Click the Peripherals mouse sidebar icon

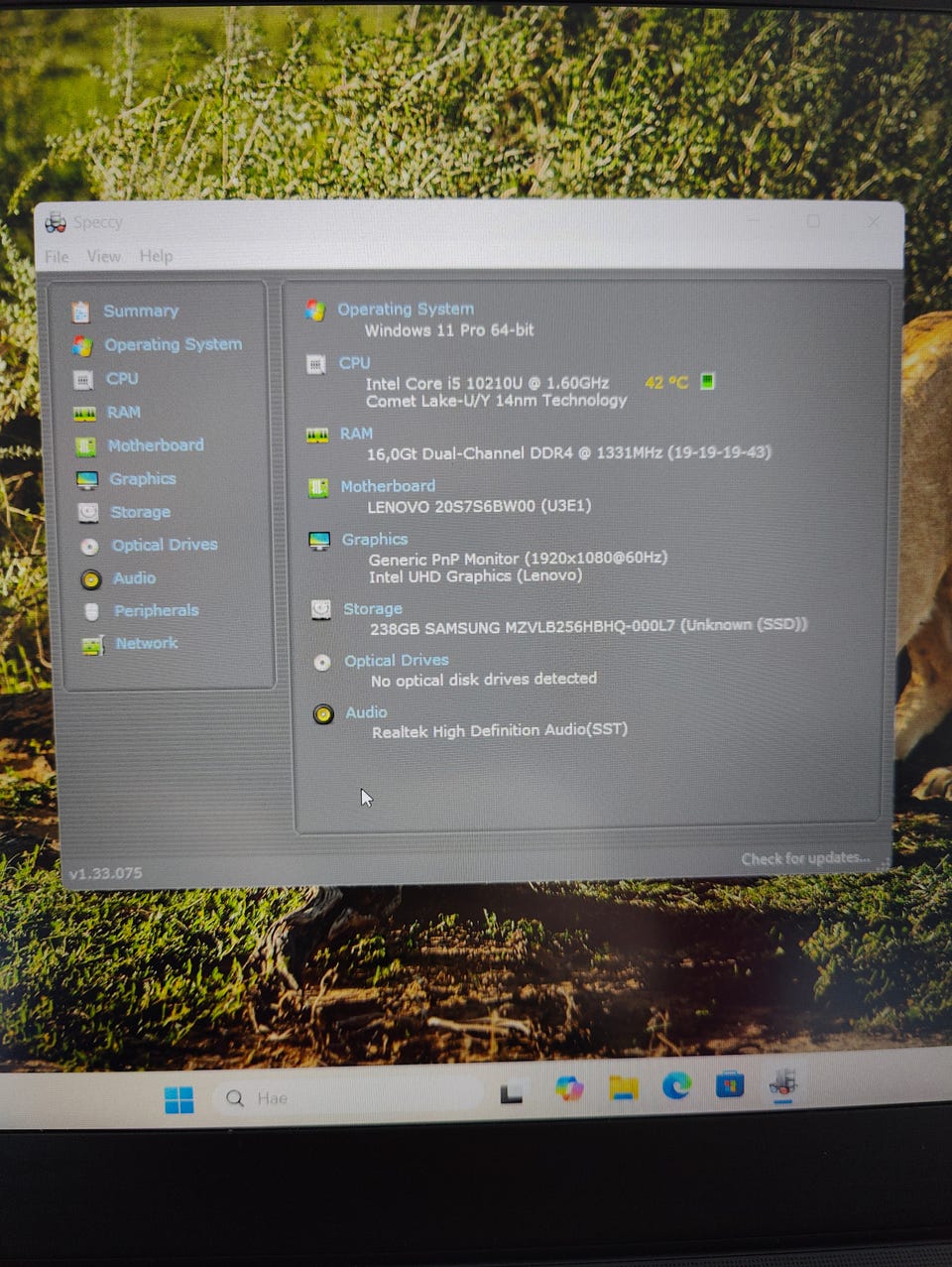(x=91, y=612)
